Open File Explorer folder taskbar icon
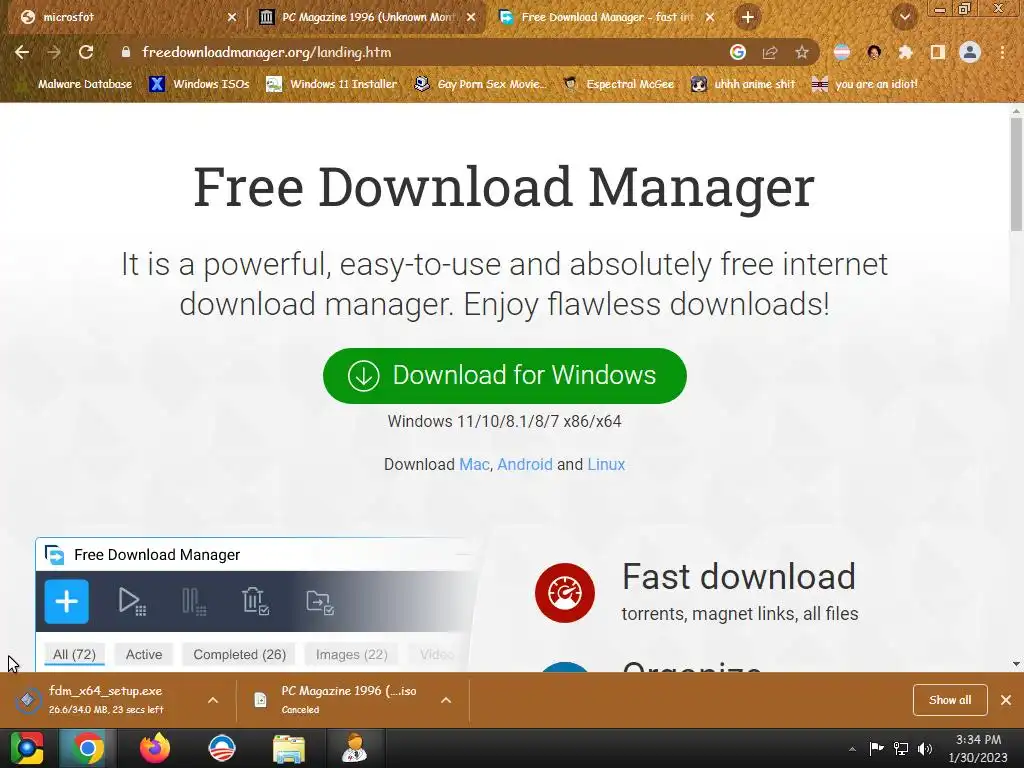 tap(289, 748)
